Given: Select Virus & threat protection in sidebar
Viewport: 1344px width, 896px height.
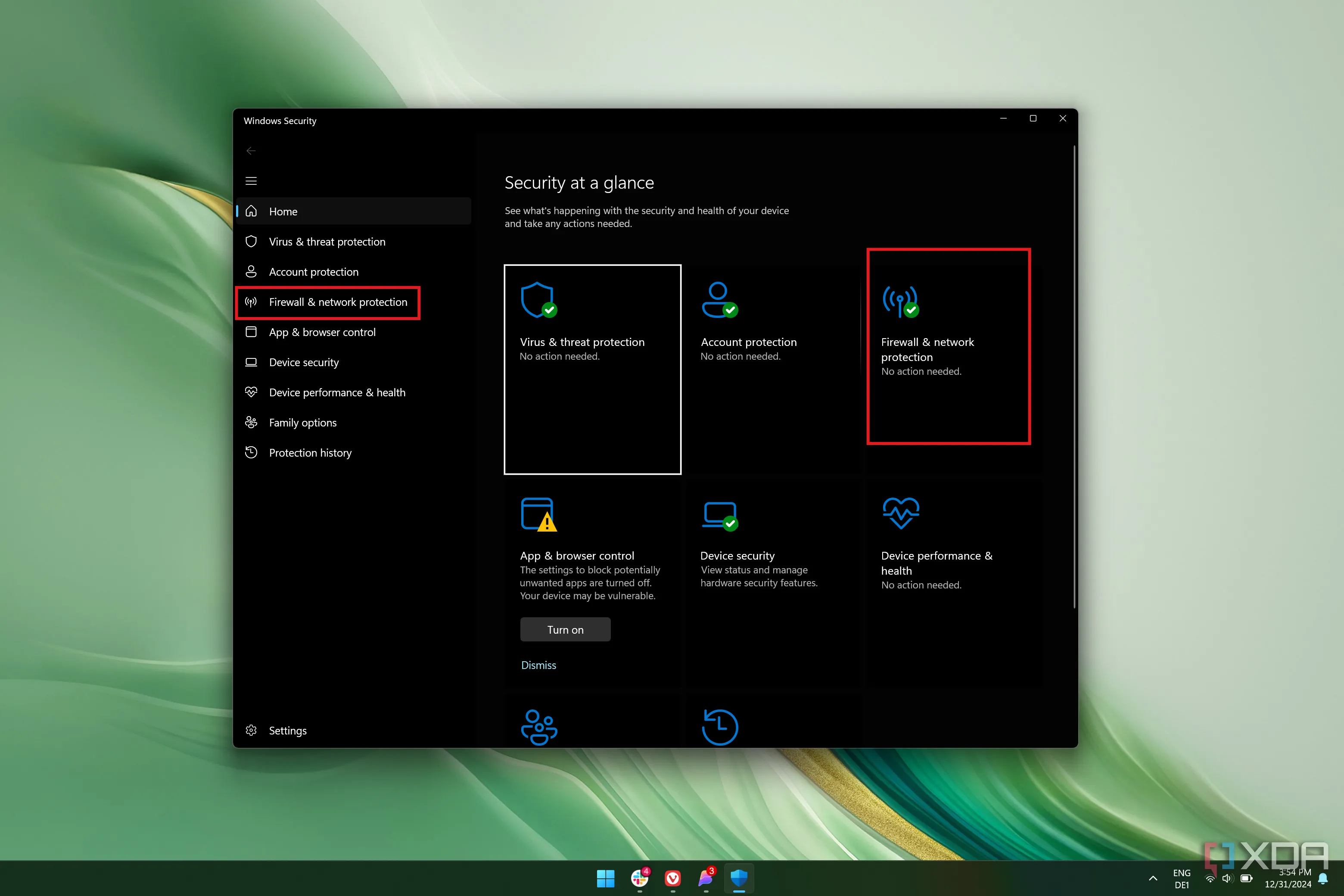Looking at the screenshot, I should 327,242.
